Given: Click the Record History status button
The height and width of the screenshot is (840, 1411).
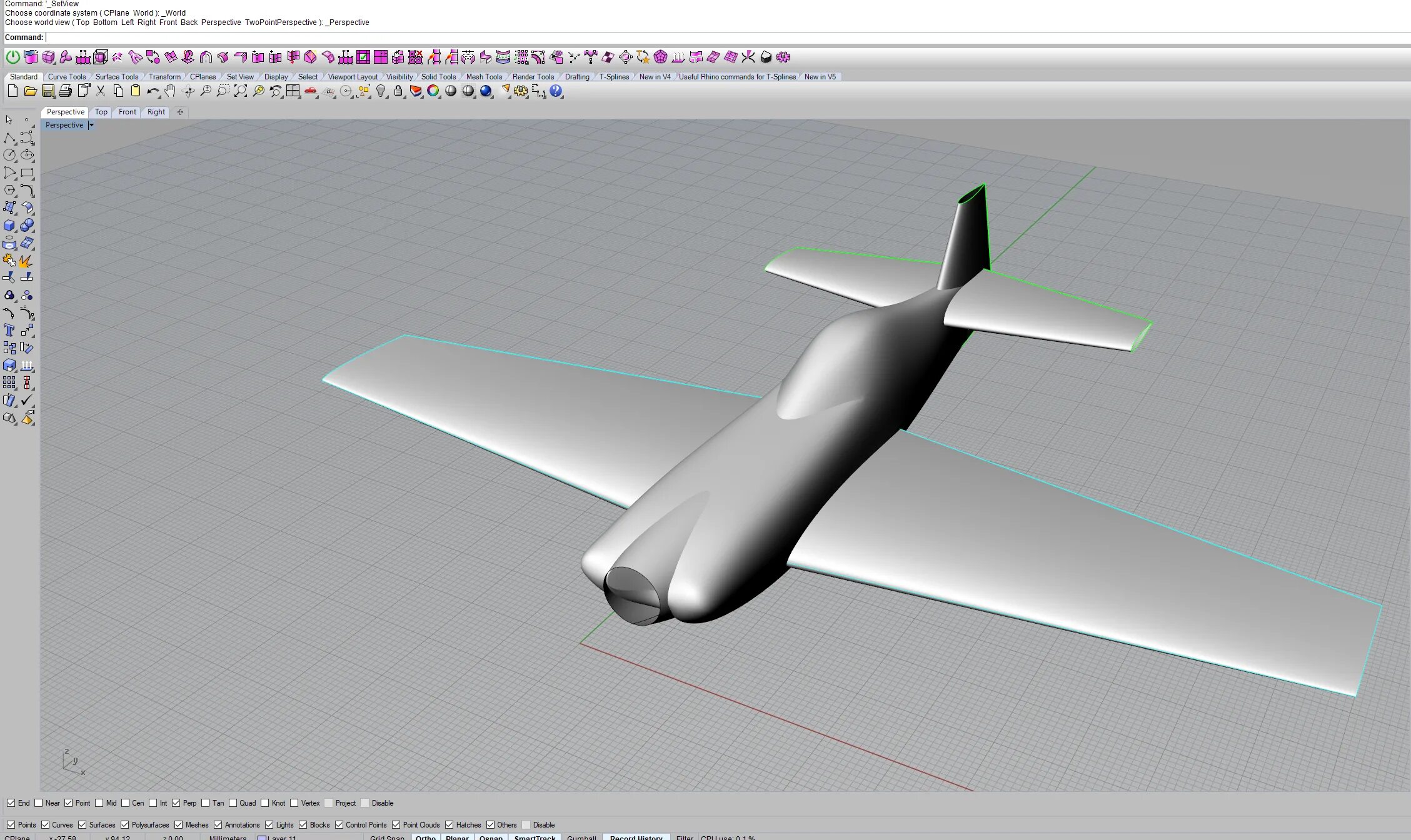Looking at the screenshot, I should point(636,837).
